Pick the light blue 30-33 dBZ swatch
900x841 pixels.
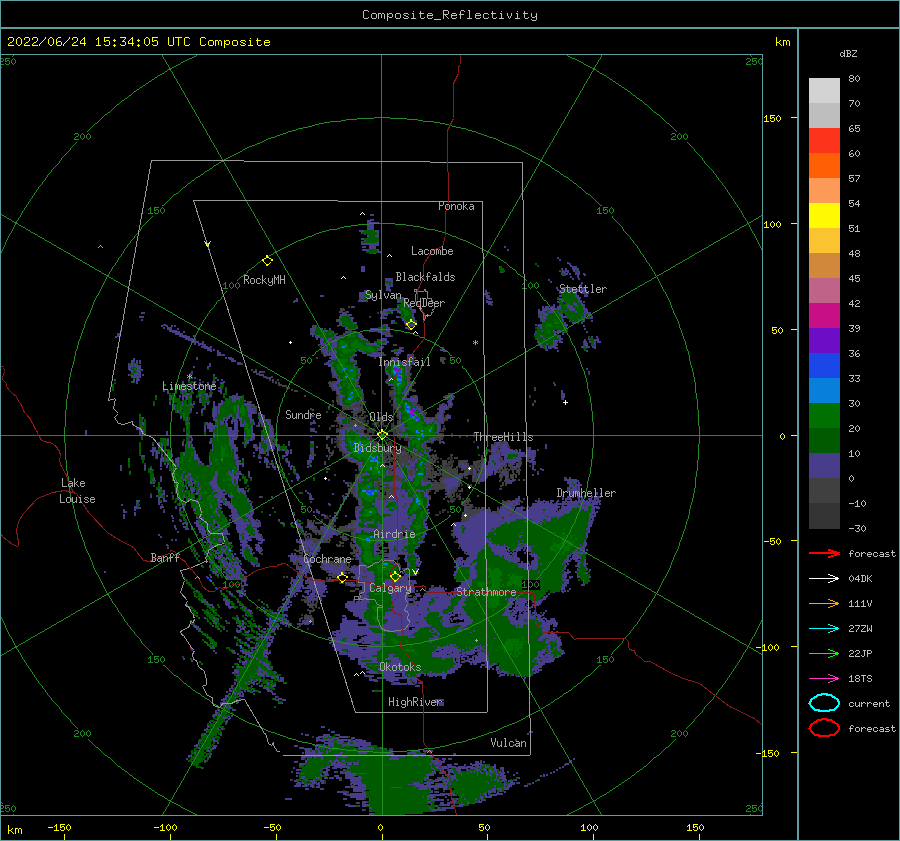click(x=824, y=390)
